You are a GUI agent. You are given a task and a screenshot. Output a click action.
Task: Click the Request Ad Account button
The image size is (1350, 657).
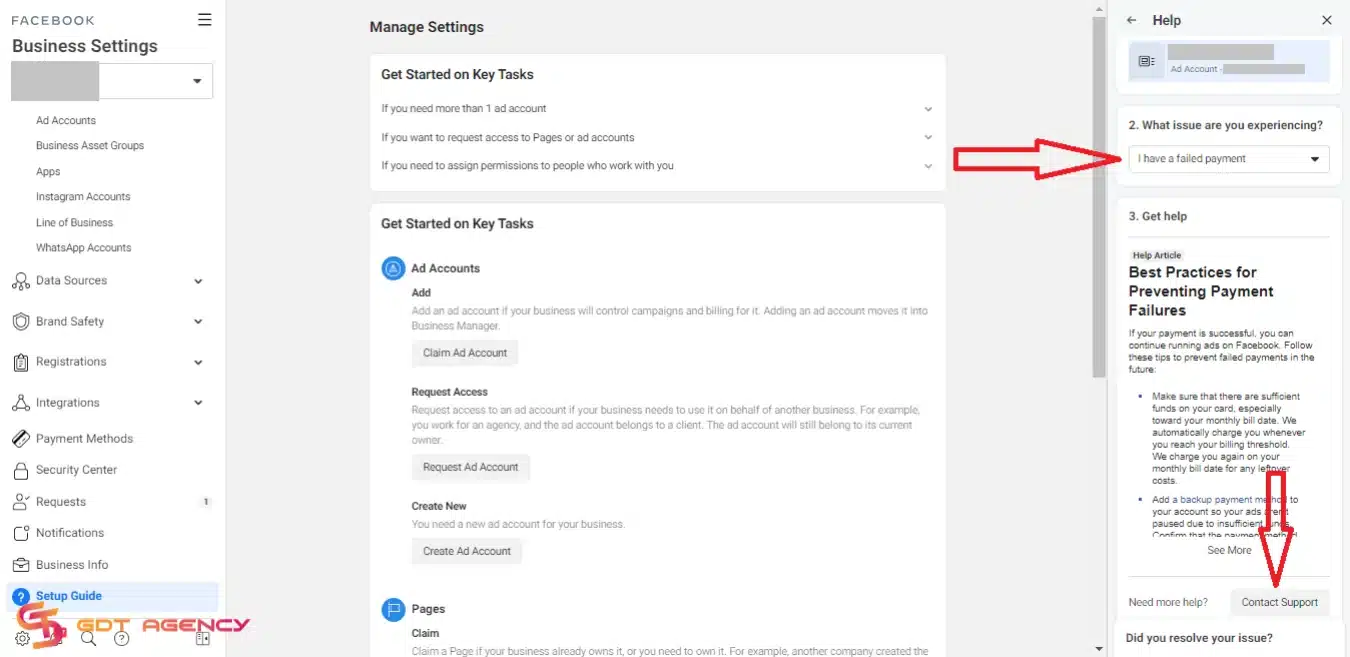[x=471, y=467]
